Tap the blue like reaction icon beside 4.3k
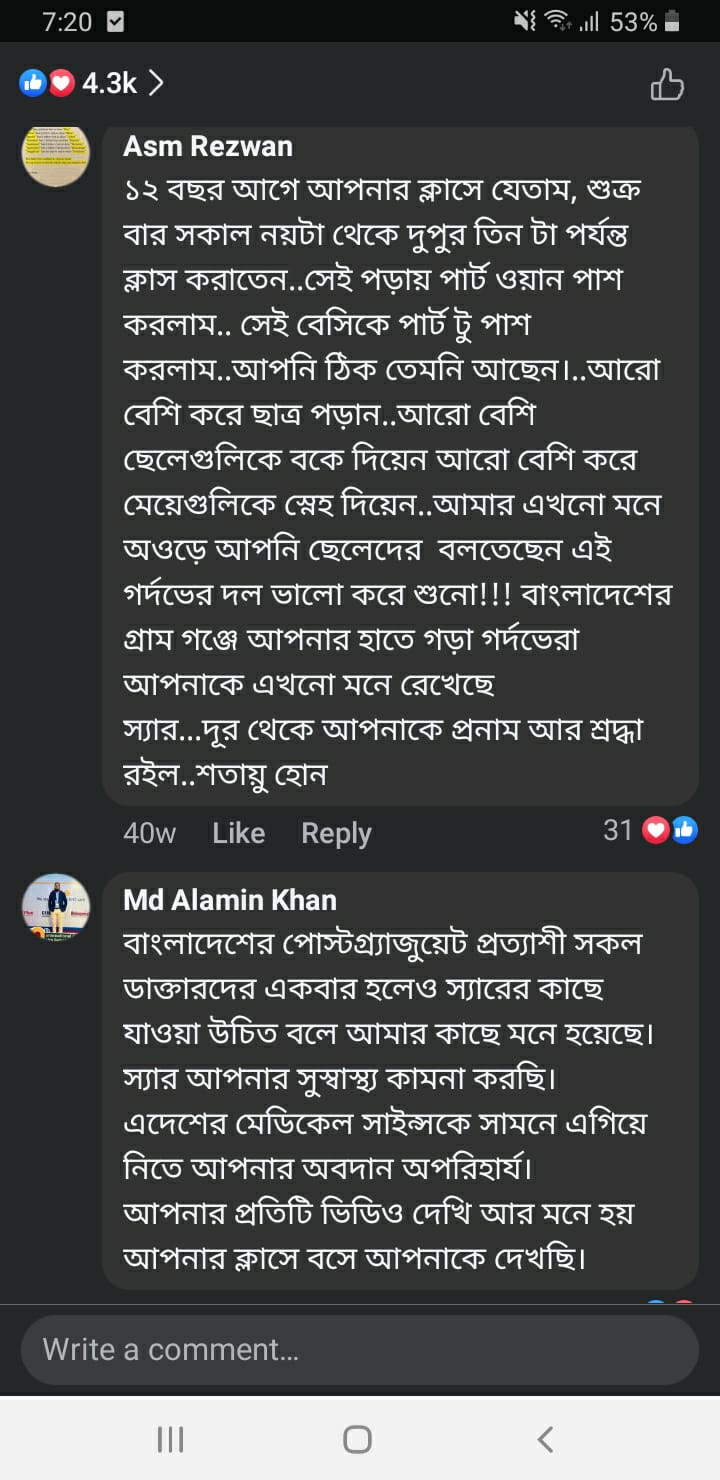The height and width of the screenshot is (1480, 720). [x=33, y=84]
